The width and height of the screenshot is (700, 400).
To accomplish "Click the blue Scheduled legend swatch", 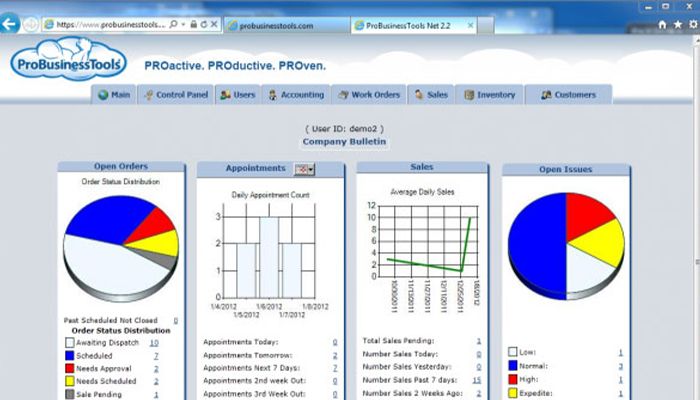I will tap(67, 356).
